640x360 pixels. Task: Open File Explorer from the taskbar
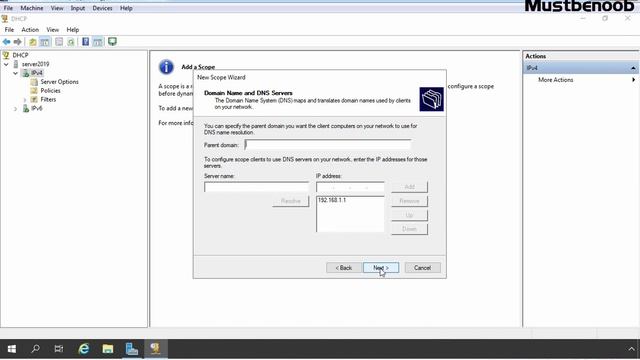pos(108,349)
